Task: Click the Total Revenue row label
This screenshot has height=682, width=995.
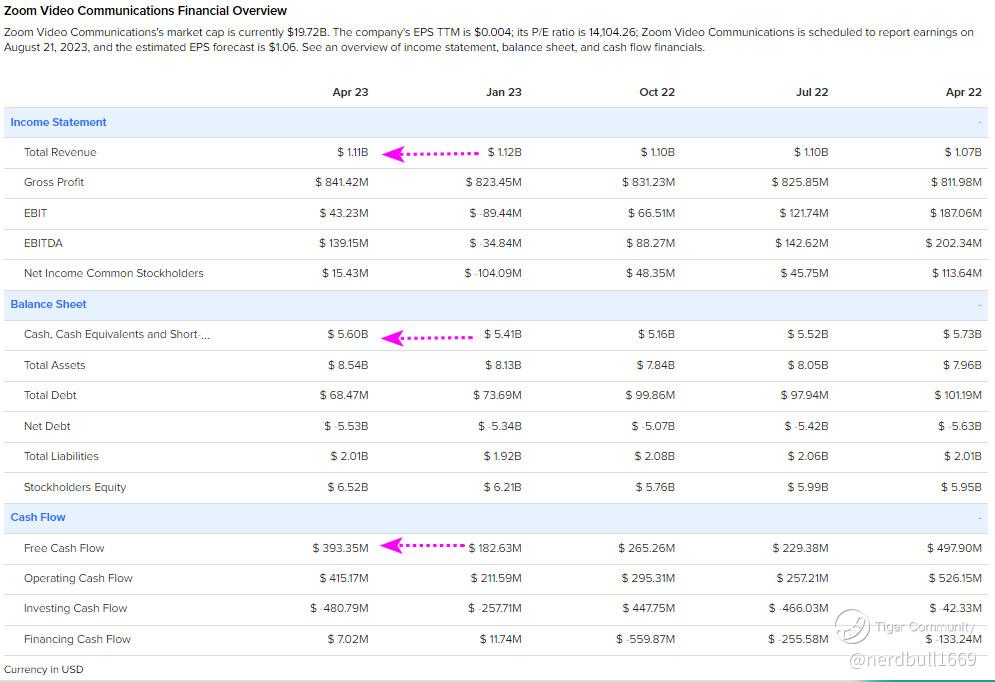Action: click(60, 152)
